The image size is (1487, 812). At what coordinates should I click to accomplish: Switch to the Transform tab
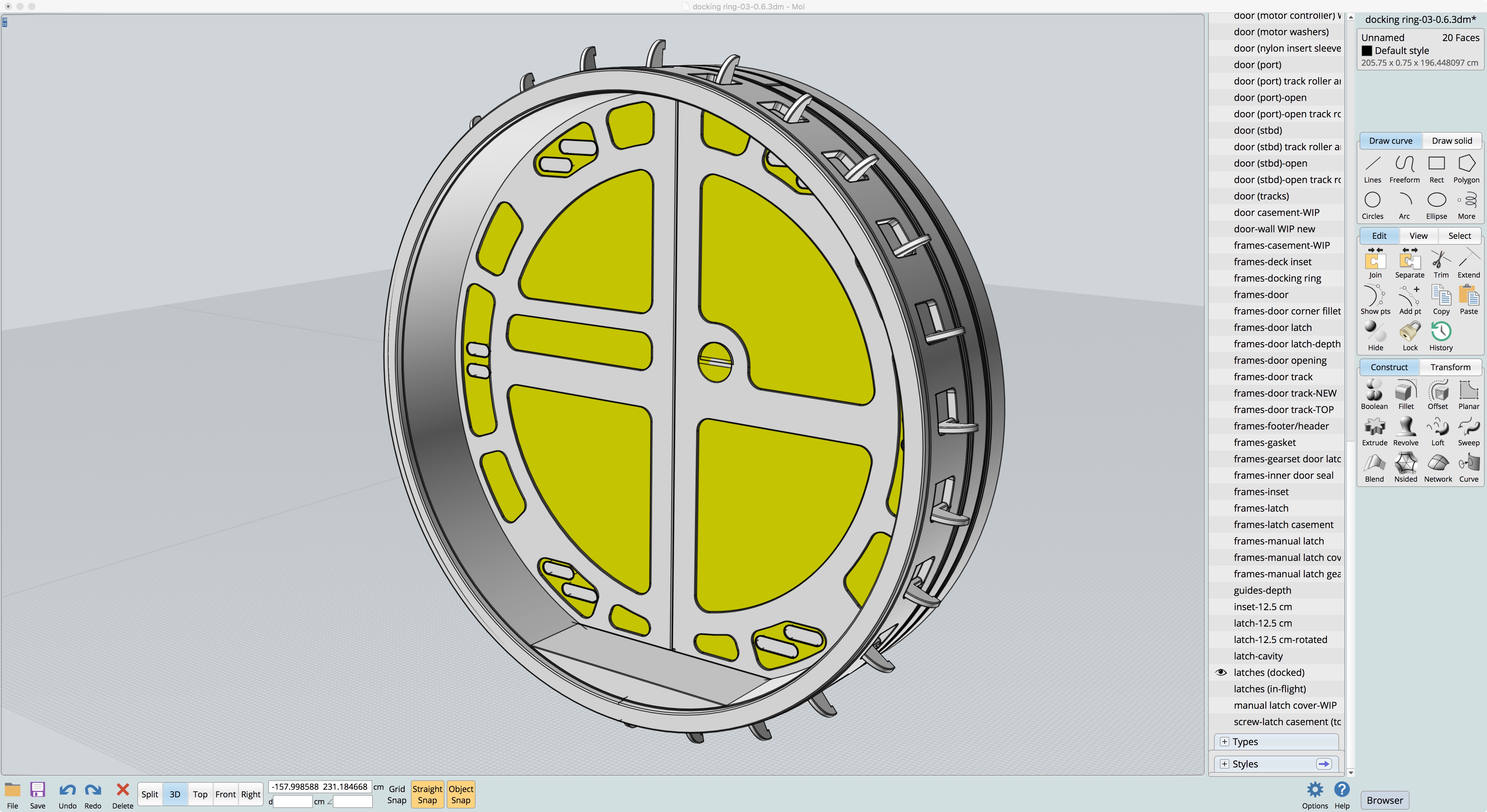(x=1450, y=367)
